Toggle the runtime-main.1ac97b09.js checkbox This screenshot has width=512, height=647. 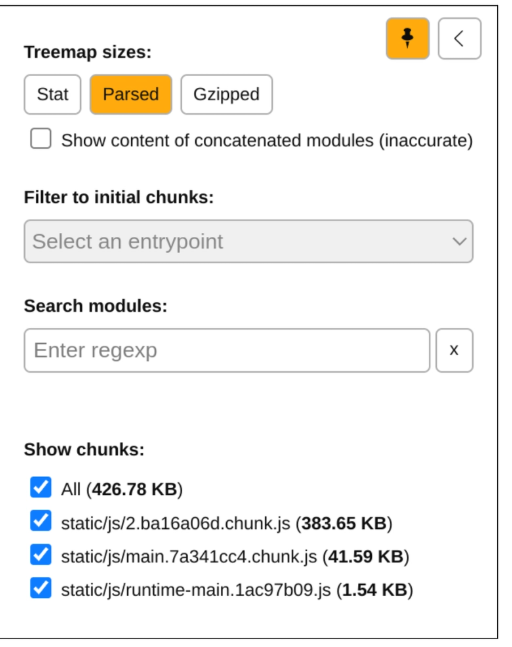click(x=41, y=588)
